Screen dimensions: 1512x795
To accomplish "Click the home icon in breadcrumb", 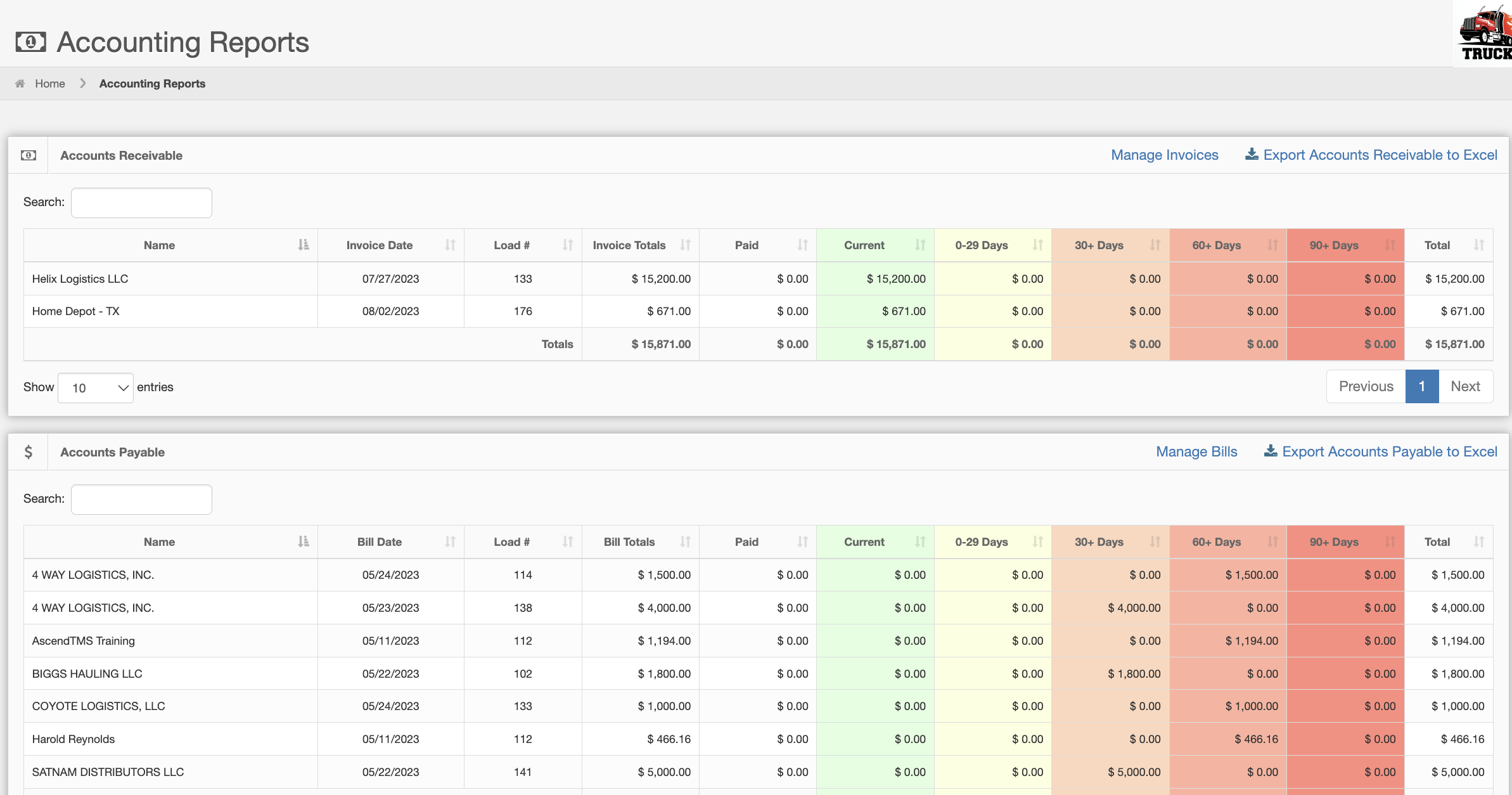I will coord(20,84).
